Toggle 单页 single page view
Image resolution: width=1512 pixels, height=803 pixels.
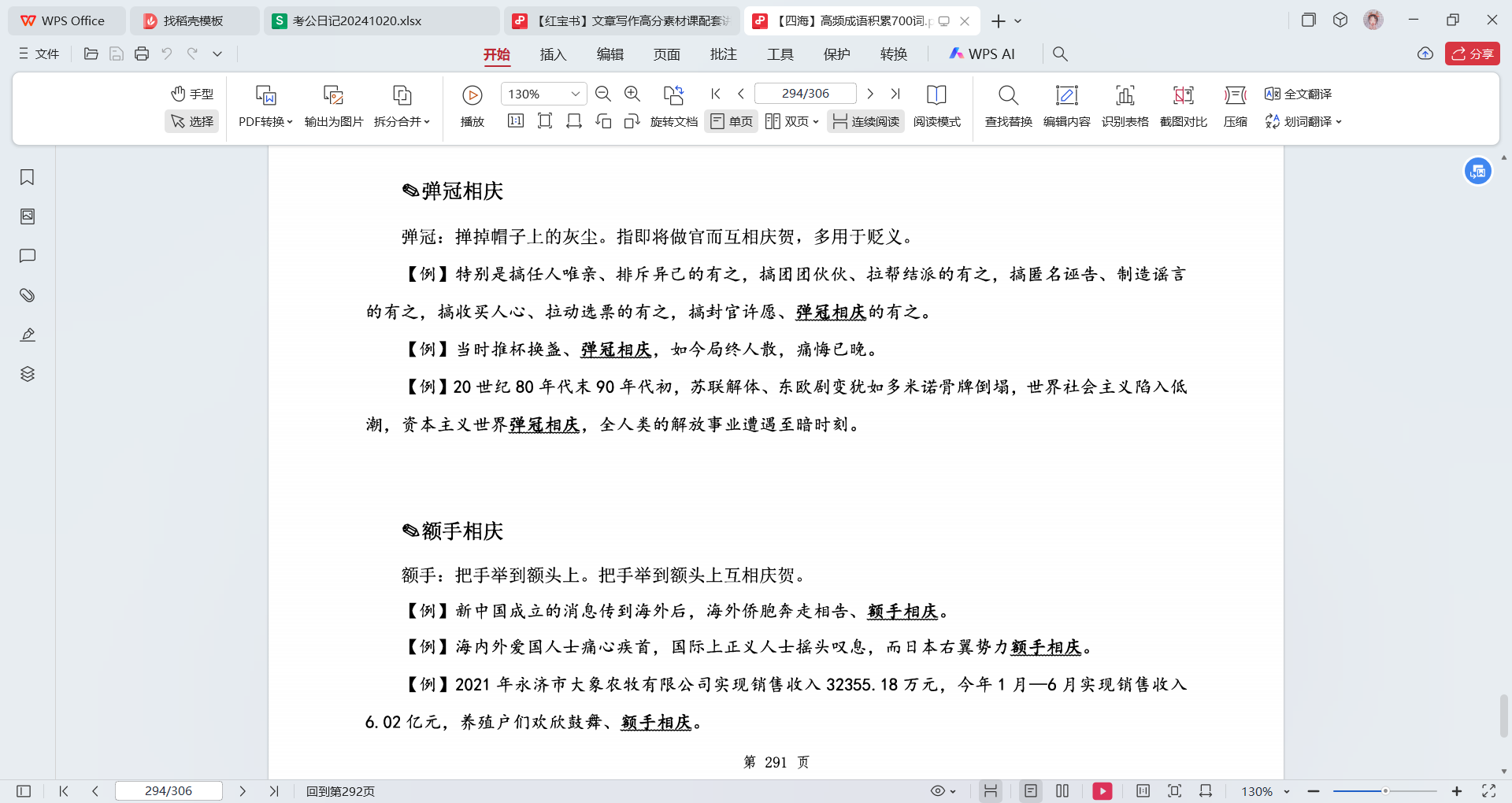[x=732, y=121]
